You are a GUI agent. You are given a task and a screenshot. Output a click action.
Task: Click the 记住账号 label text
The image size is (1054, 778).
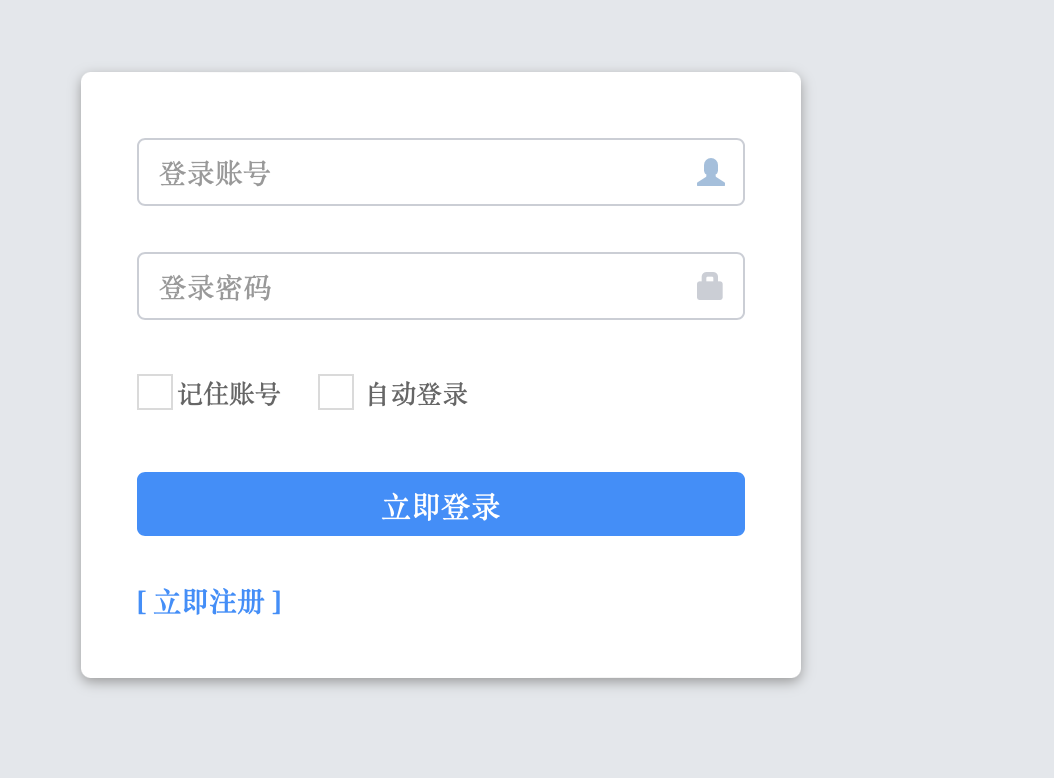[229, 394]
